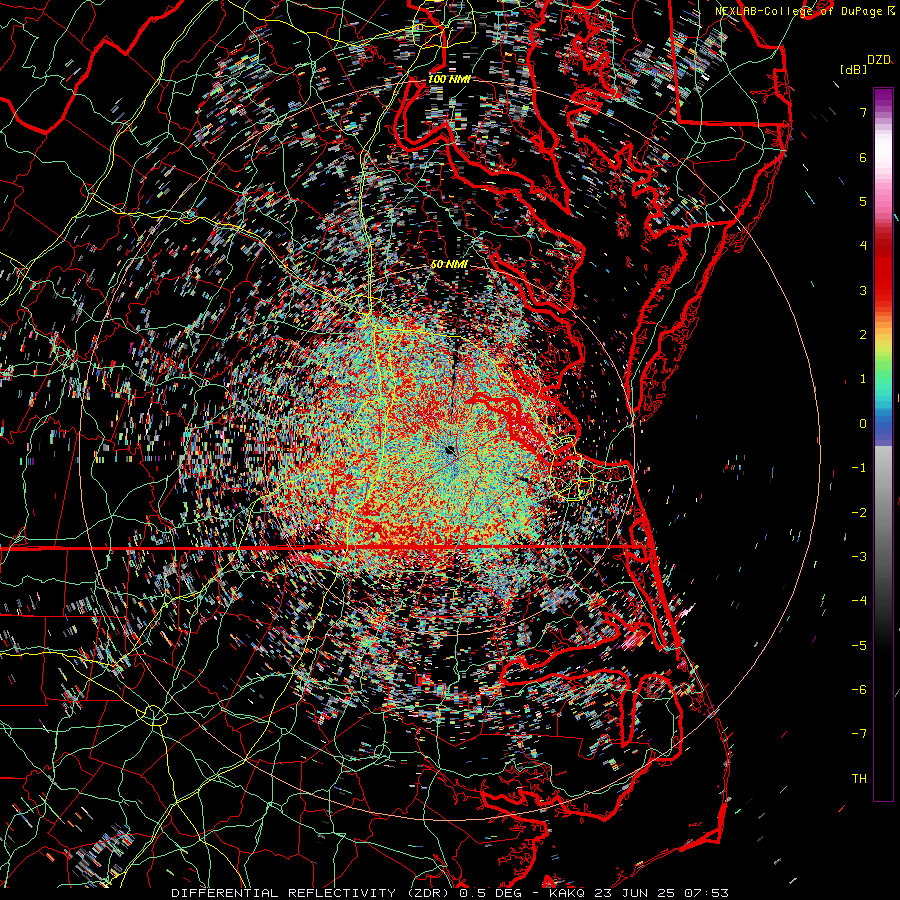Click the '-6' value on the color scale
The image size is (900, 900).
[x=859, y=690]
